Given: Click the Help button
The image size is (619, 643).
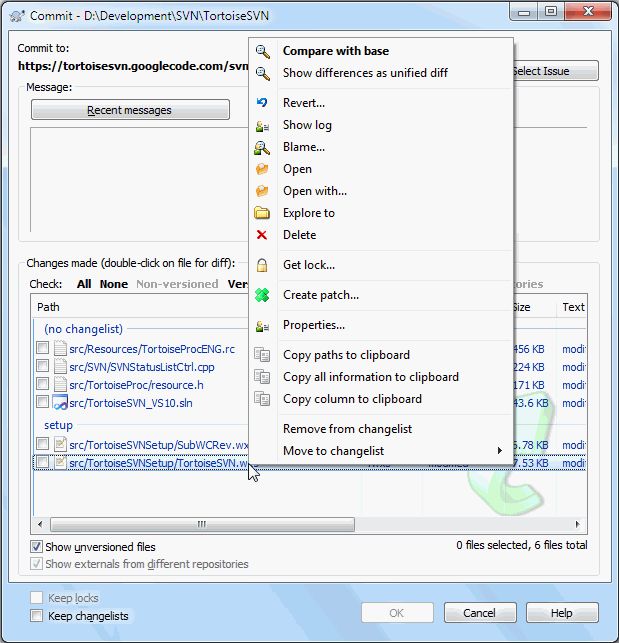Looking at the screenshot, I should 562,613.
